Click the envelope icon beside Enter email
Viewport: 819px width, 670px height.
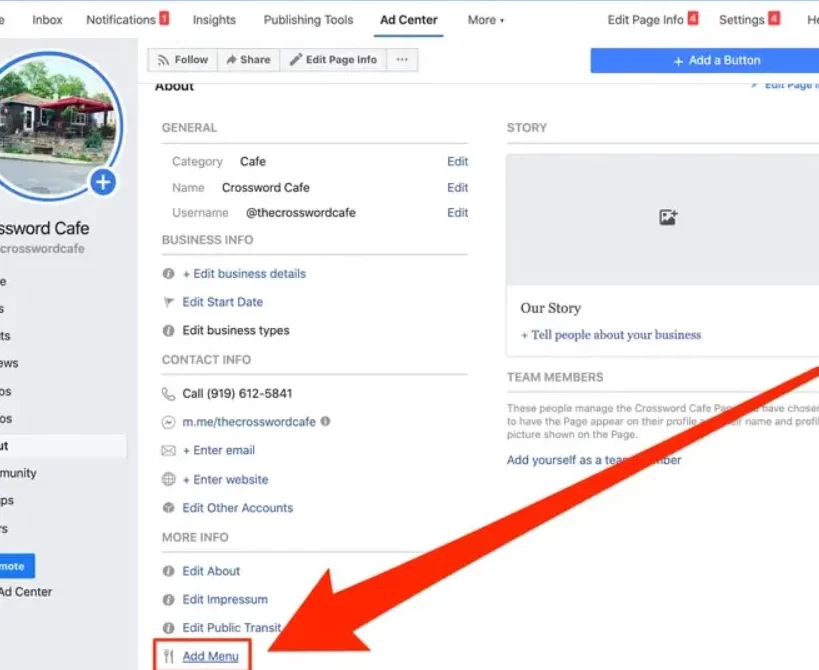tap(168, 450)
